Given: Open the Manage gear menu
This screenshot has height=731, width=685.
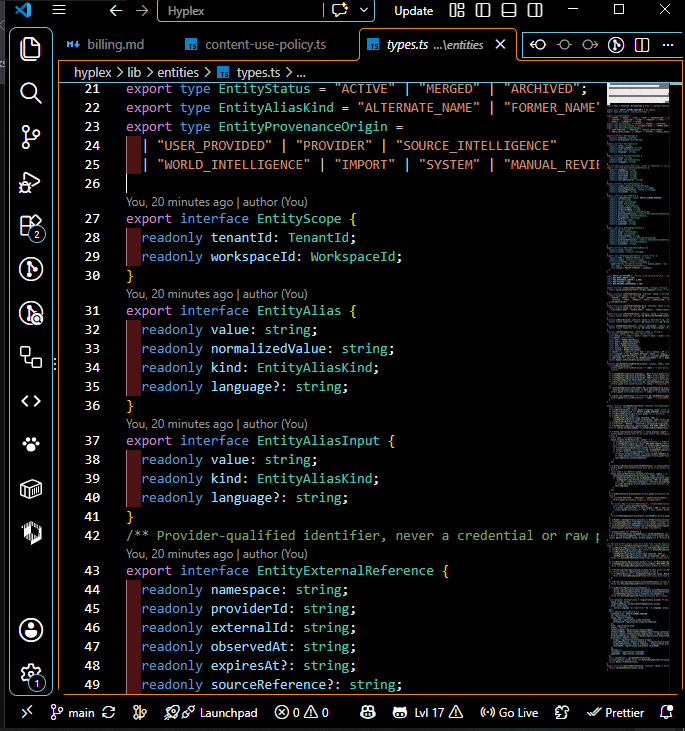Looking at the screenshot, I should (x=32, y=675).
